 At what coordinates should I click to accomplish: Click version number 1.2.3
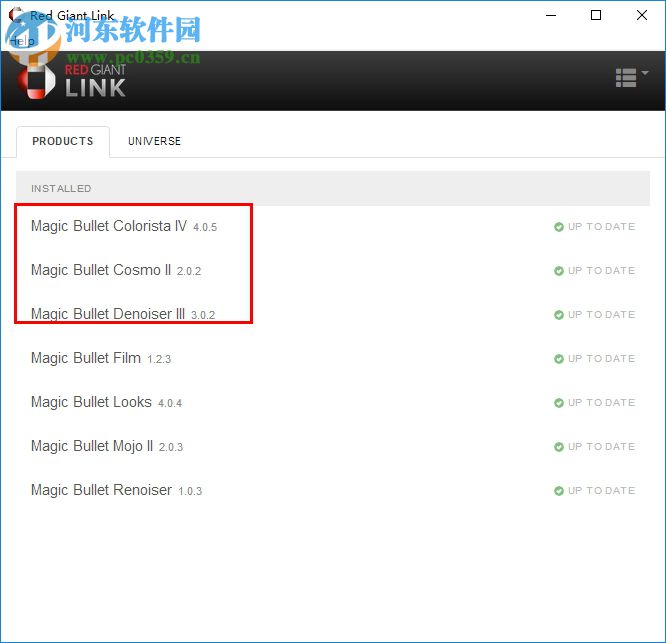tap(159, 359)
